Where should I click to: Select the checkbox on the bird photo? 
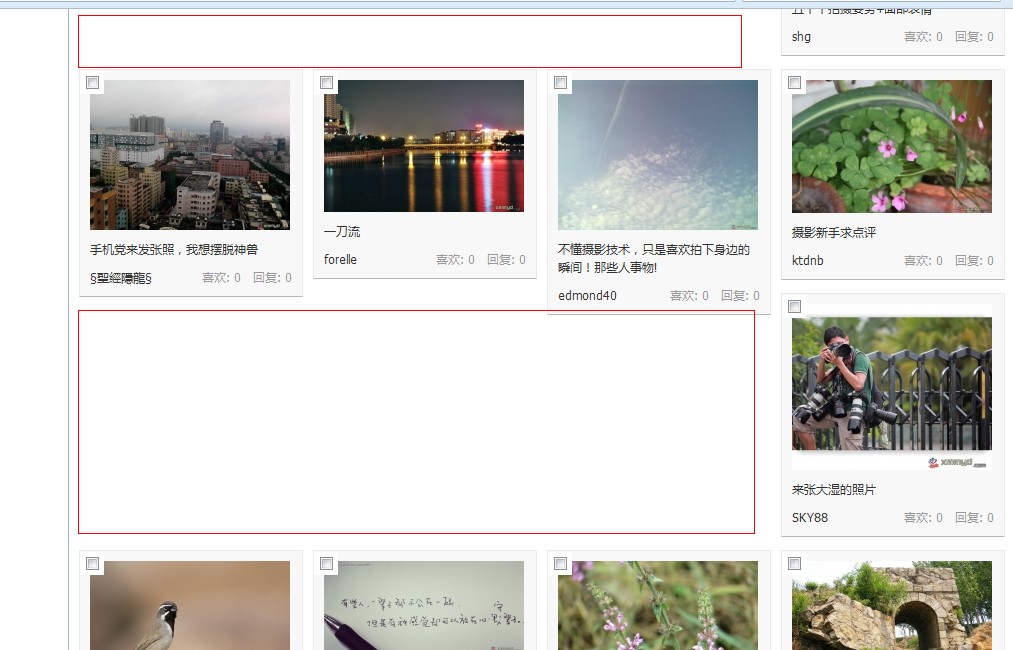point(93,563)
